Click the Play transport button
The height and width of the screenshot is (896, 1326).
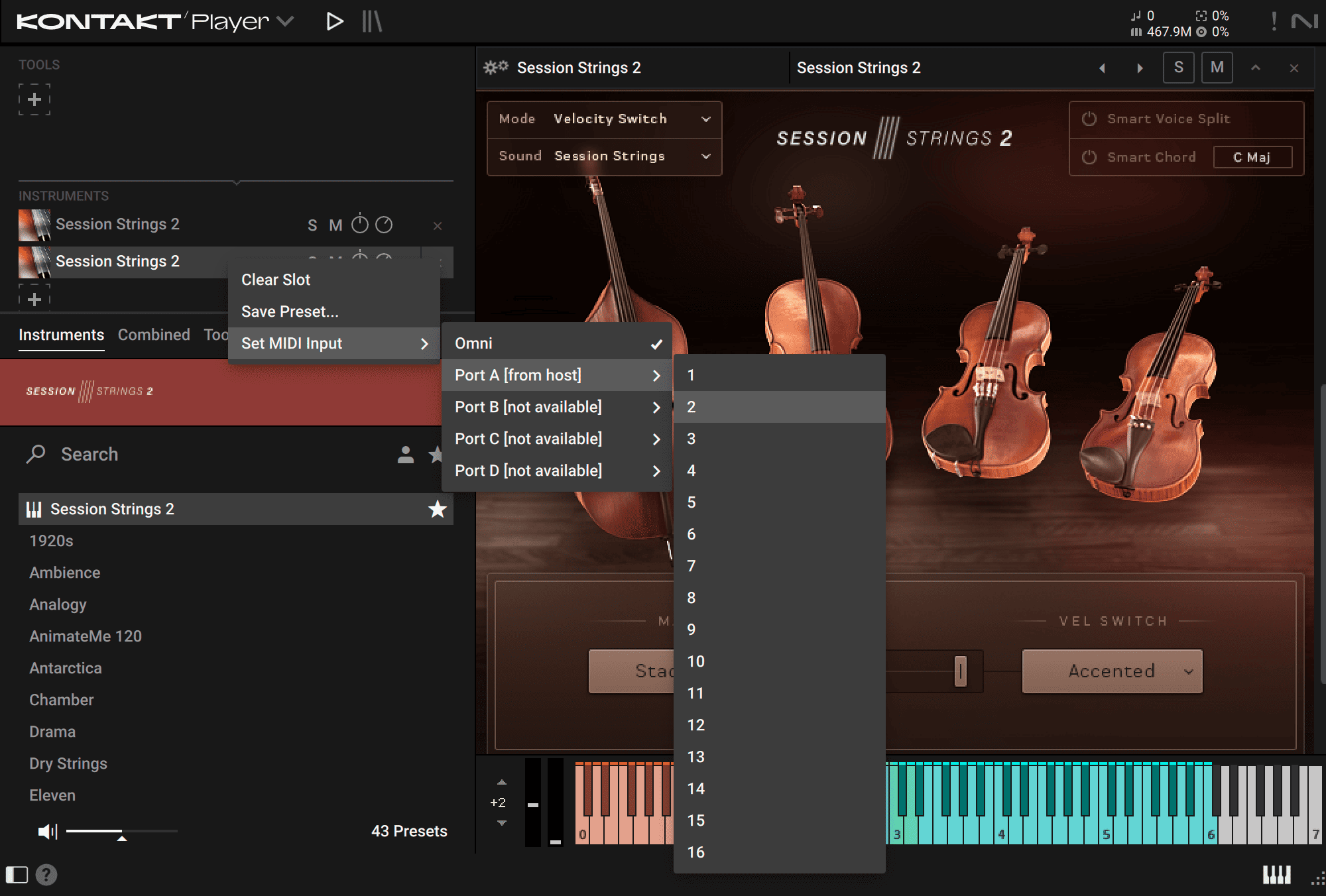click(335, 22)
